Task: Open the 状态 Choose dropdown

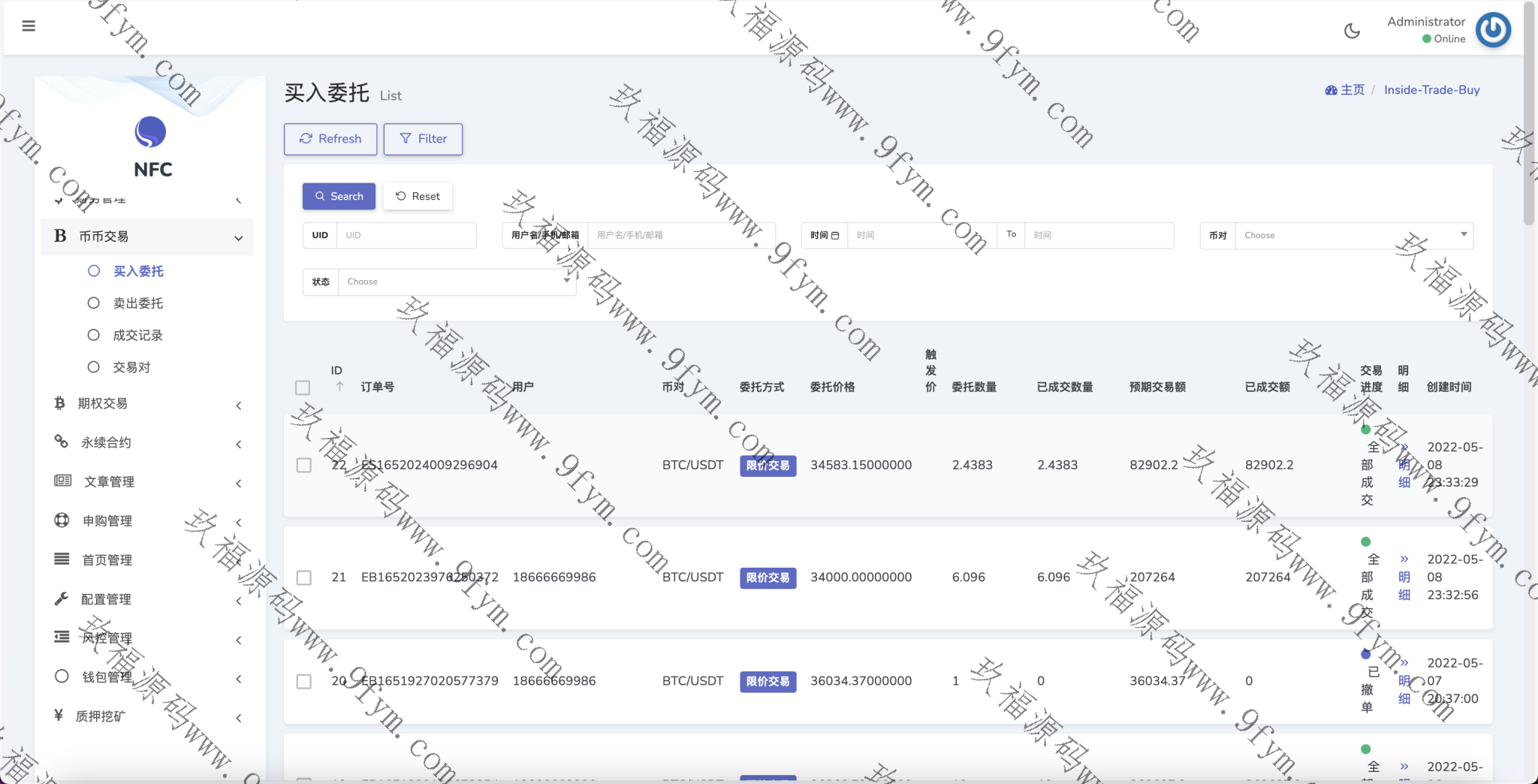Action: [x=456, y=282]
